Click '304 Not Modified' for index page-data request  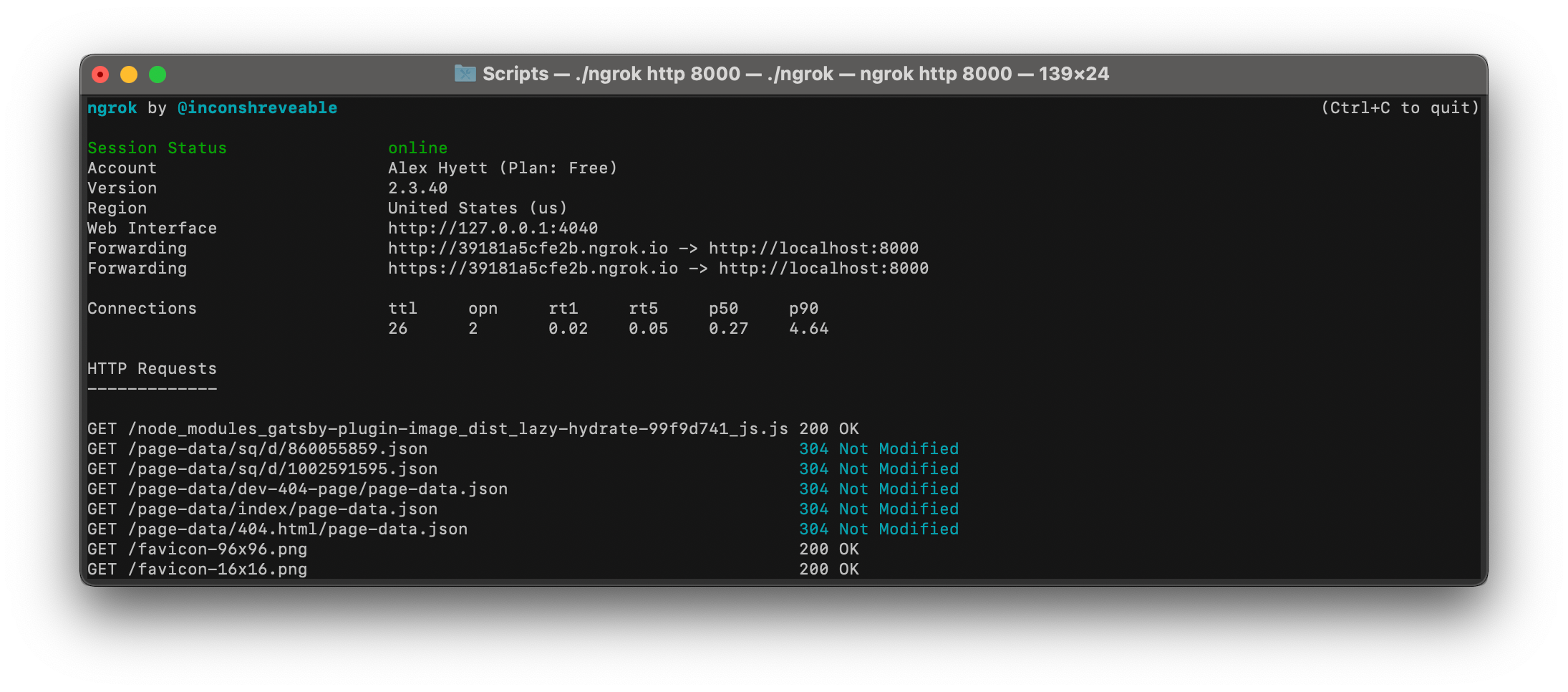[x=879, y=509]
